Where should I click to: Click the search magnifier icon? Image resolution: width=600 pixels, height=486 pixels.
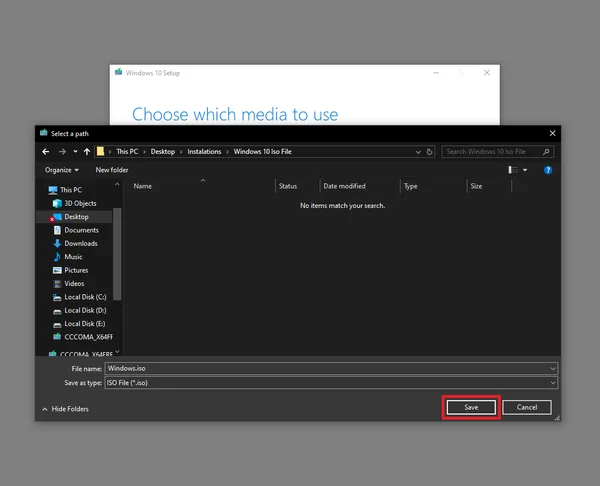pos(546,152)
